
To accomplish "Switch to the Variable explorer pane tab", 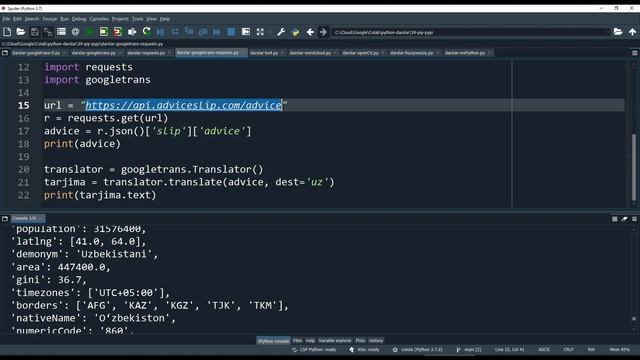I will point(335,340).
